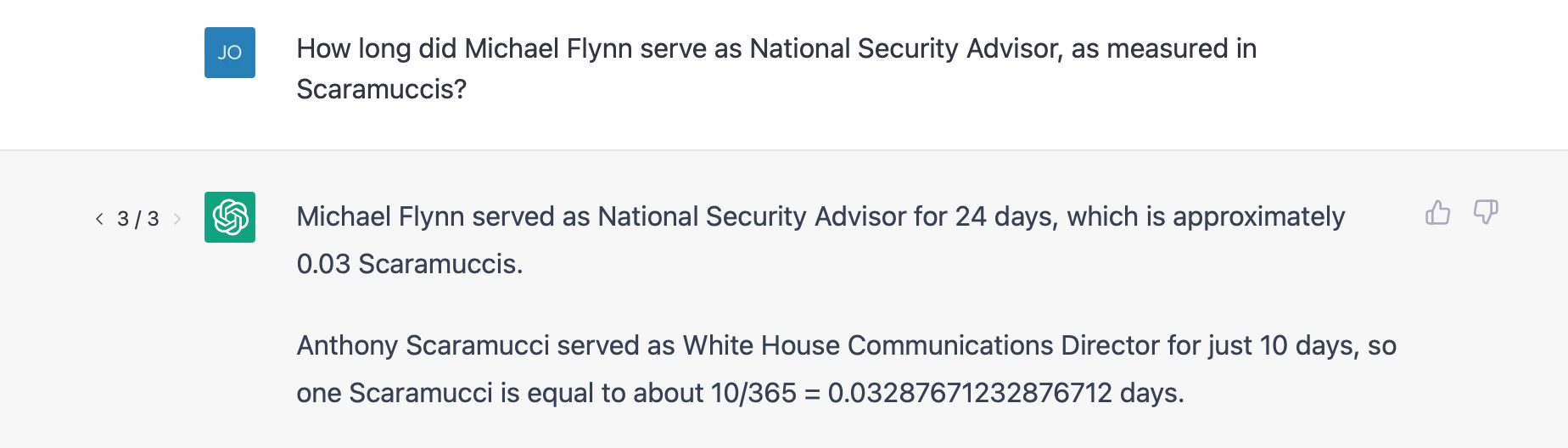1568x448 pixels.
Task: Click the number 0.0328767123287671
Action: point(970,393)
